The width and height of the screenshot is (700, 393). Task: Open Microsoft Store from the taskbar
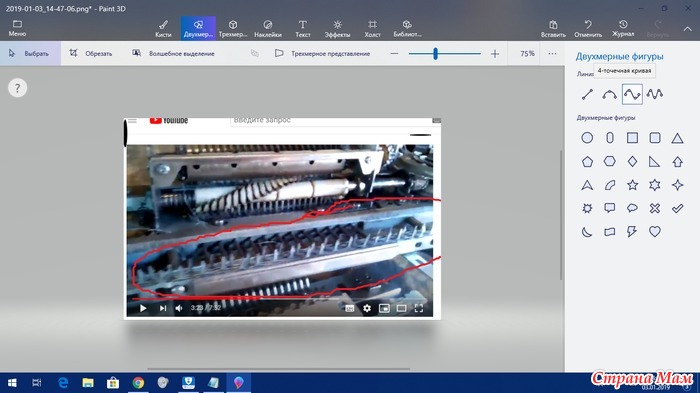tap(113, 383)
